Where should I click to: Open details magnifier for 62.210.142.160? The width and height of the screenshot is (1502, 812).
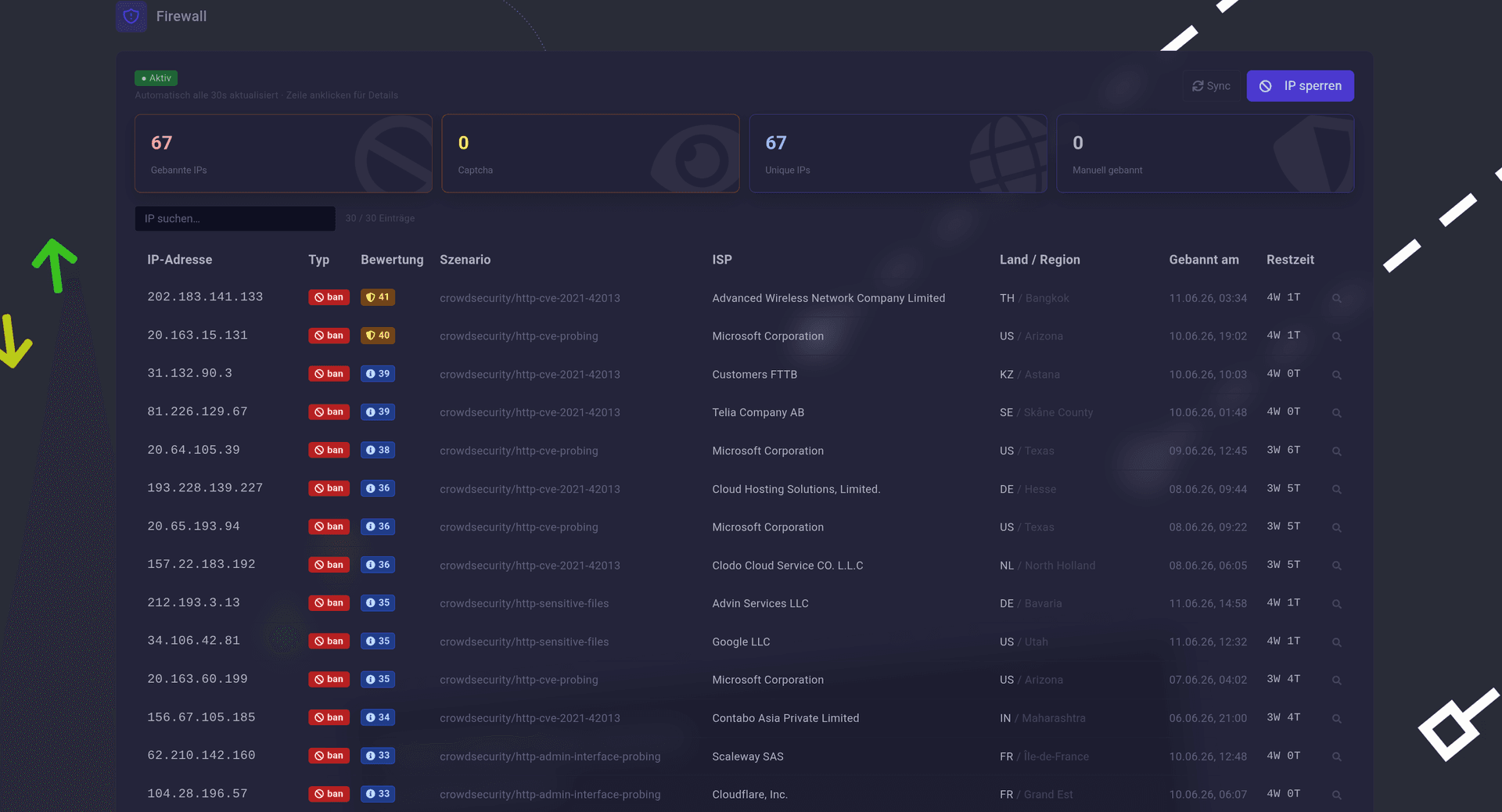click(x=1337, y=756)
